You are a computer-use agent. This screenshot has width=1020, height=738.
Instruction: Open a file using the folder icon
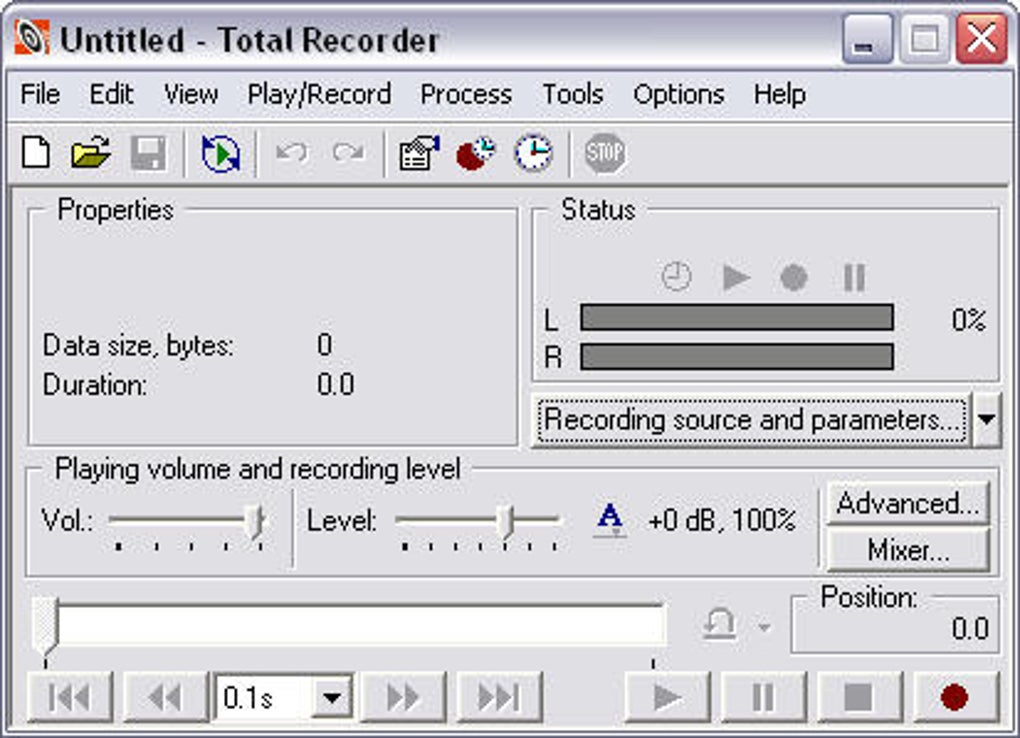(90, 153)
